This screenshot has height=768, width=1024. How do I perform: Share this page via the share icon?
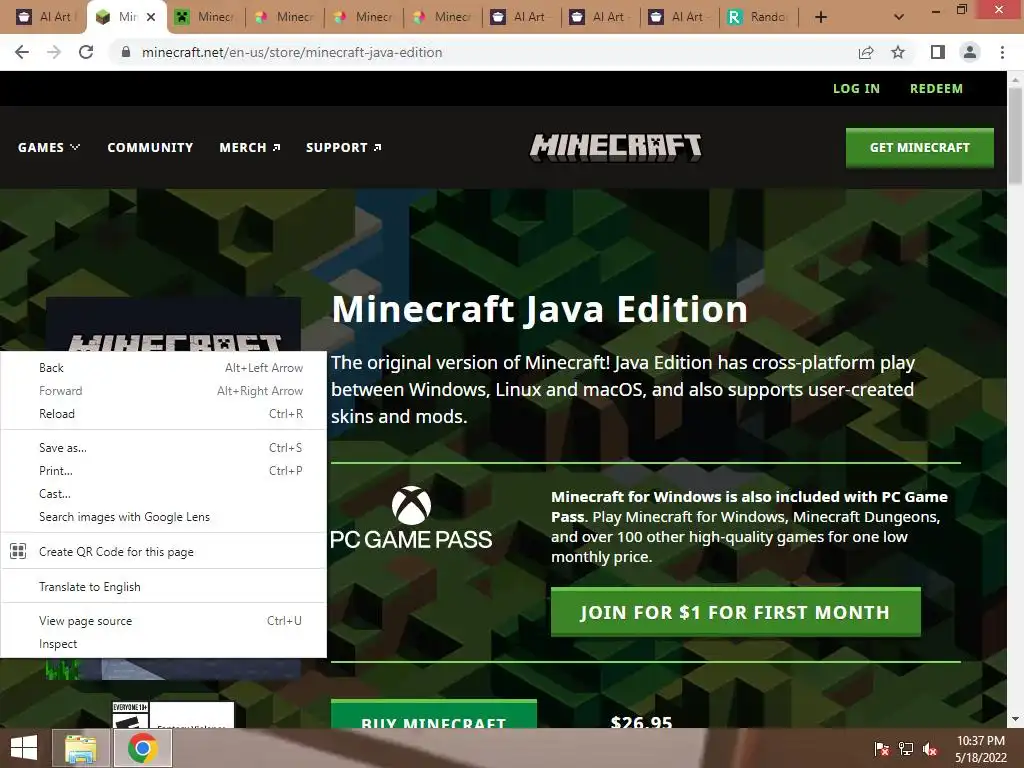866,52
